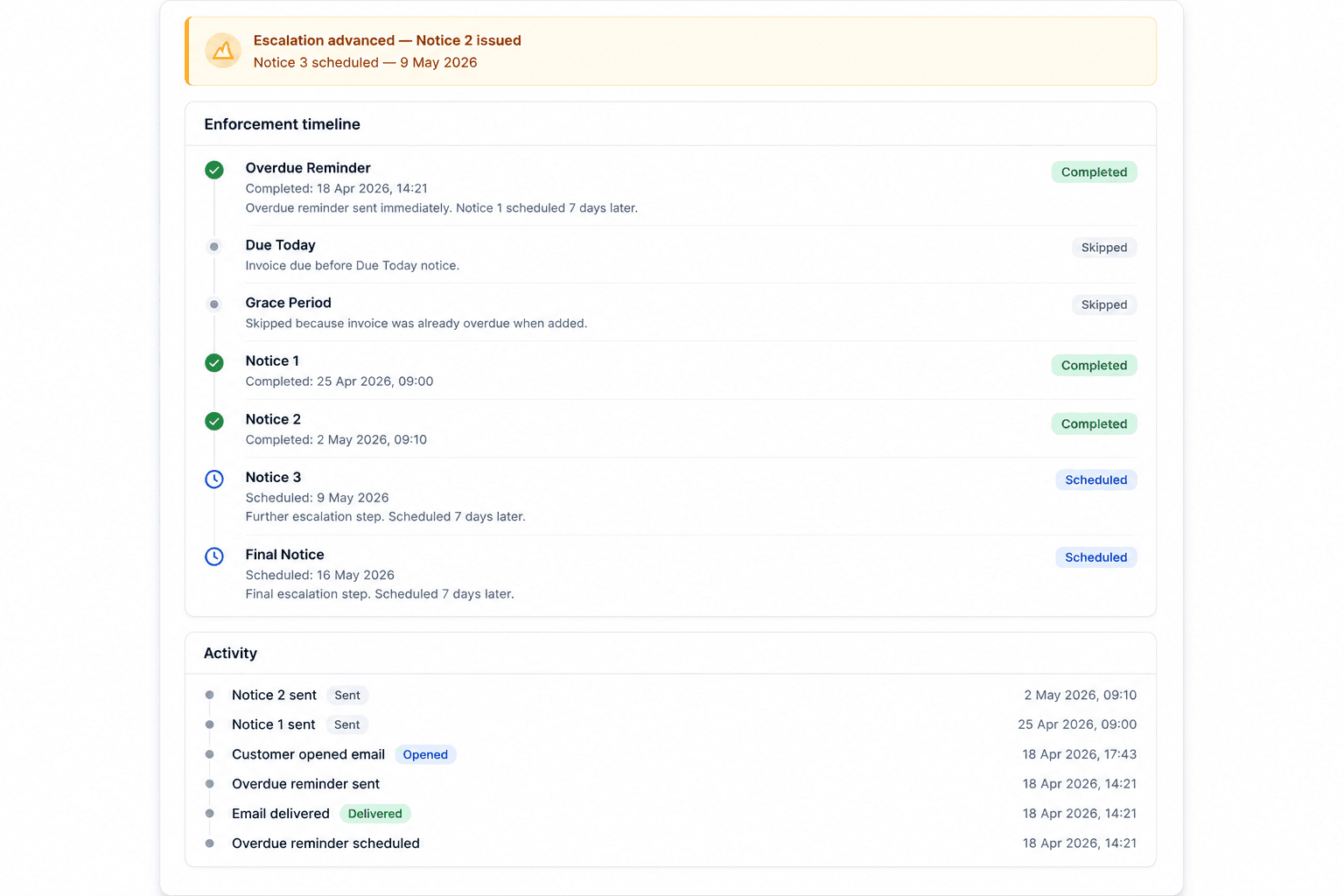Click the Sent badge beside Notice 1 sent
The image size is (1344, 896).
(x=346, y=724)
